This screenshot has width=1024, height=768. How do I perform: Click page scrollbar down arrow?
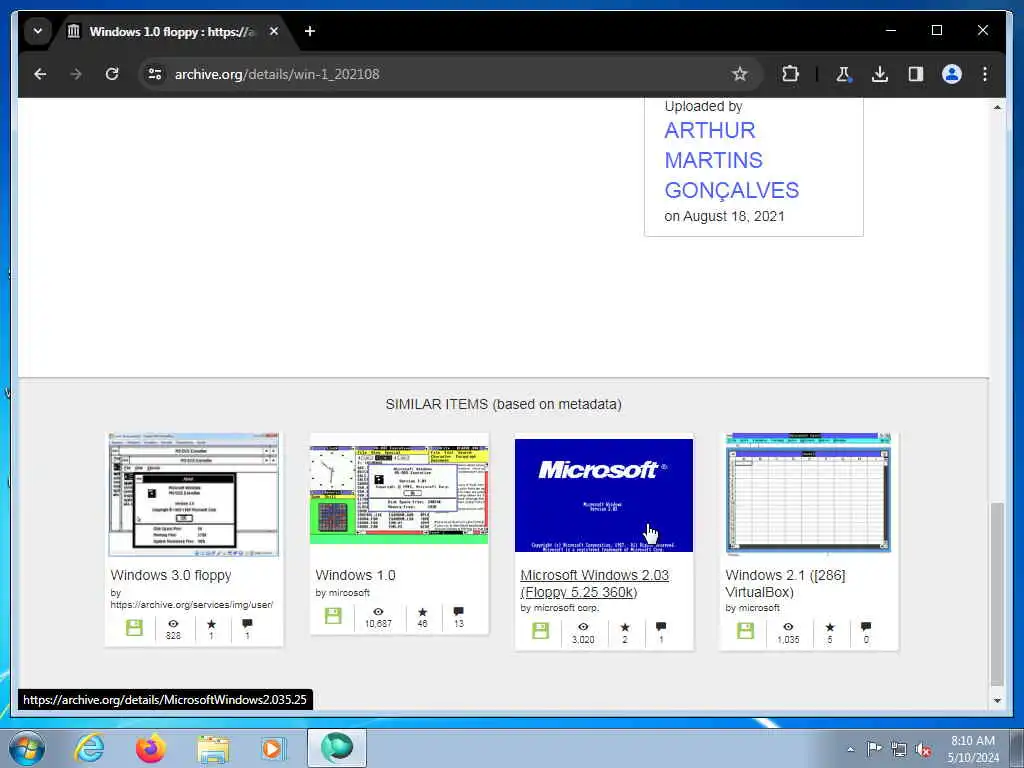[x=997, y=700]
